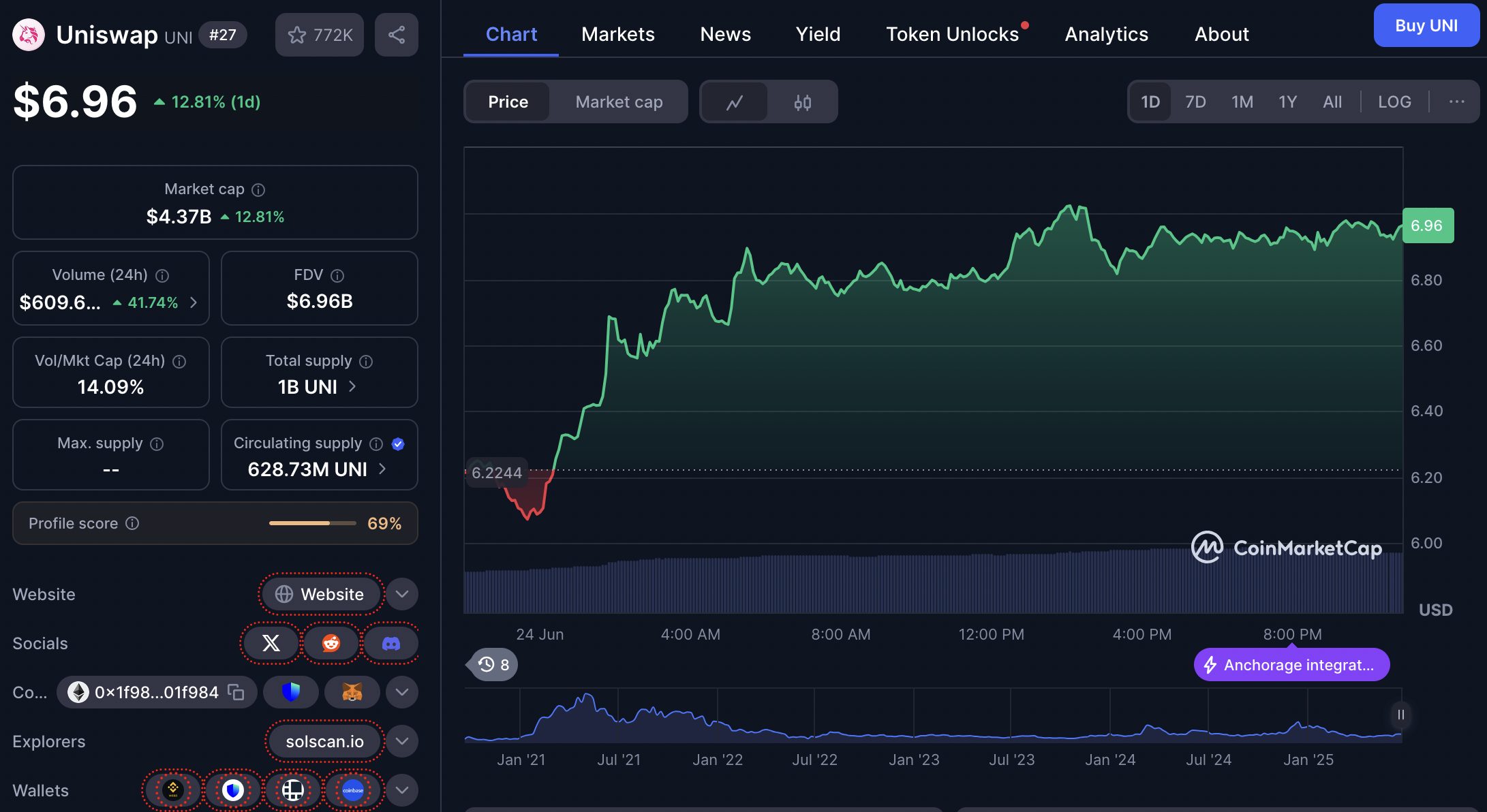Expand the contracts dropdown chevron

[402, 692]
